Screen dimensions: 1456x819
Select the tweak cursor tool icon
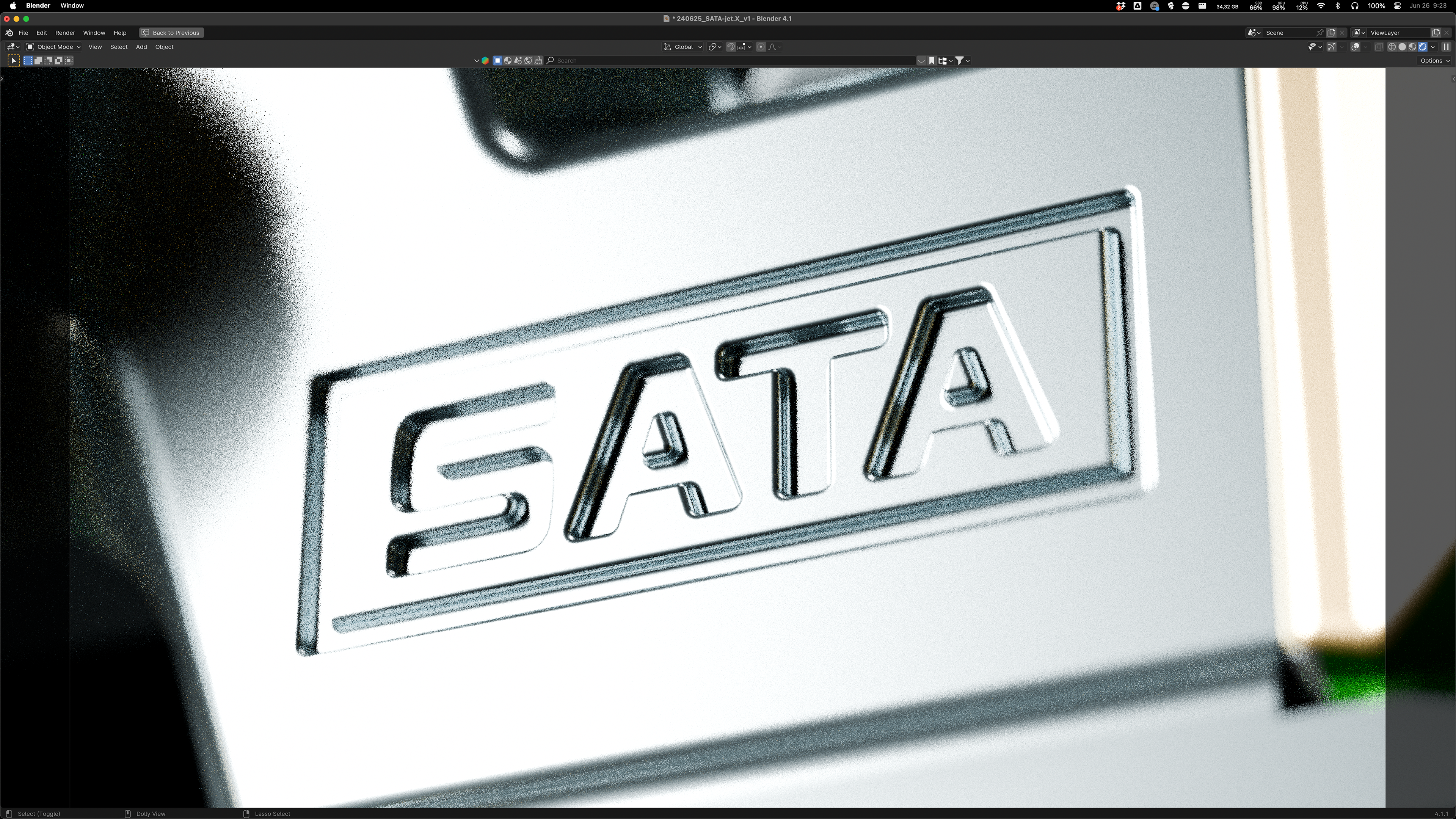pos(14,61)
